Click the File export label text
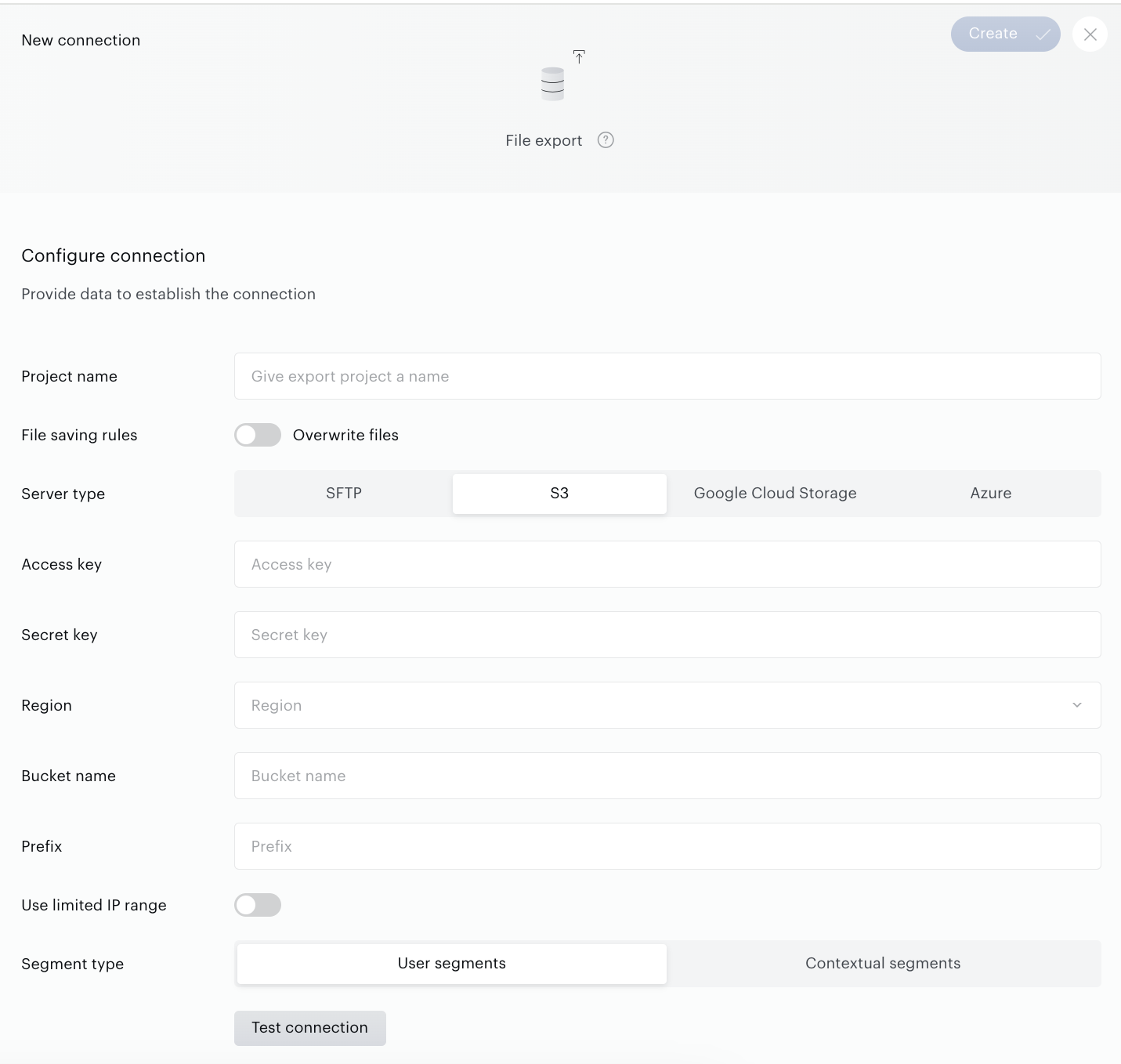 point(544,140)
